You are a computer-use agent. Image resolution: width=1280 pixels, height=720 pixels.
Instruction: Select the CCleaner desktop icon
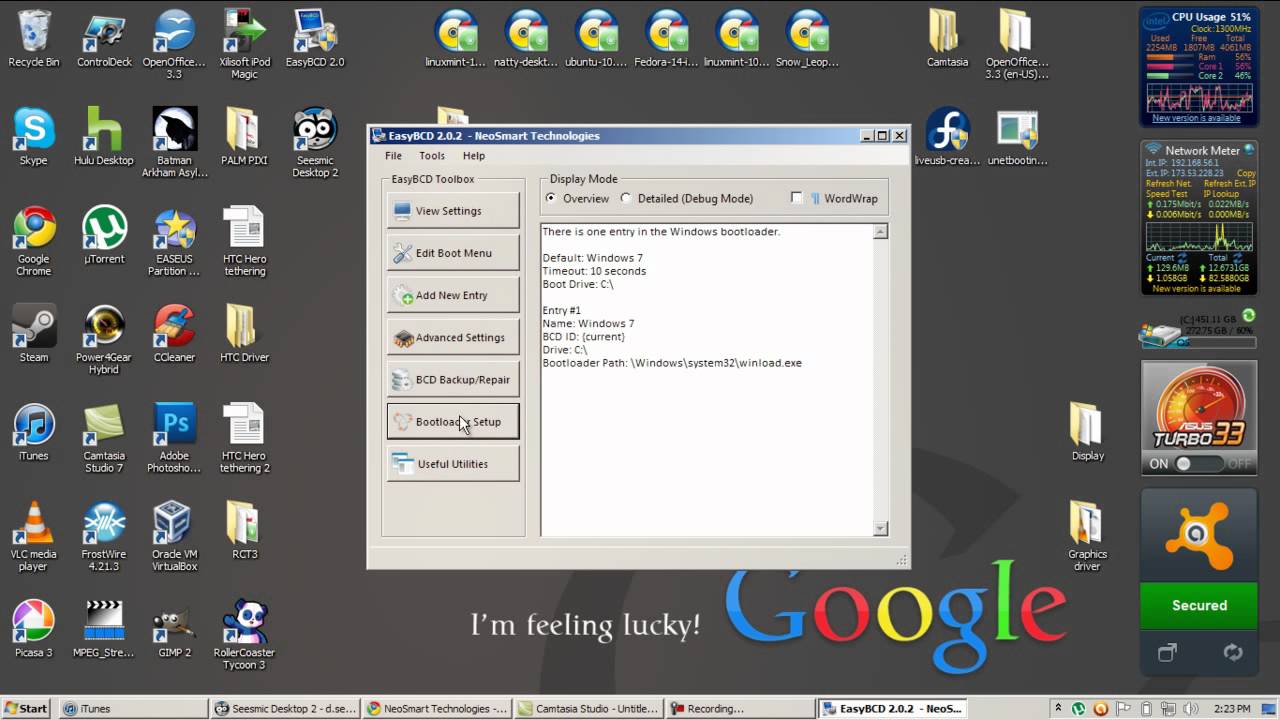click(x=174, y=332)
